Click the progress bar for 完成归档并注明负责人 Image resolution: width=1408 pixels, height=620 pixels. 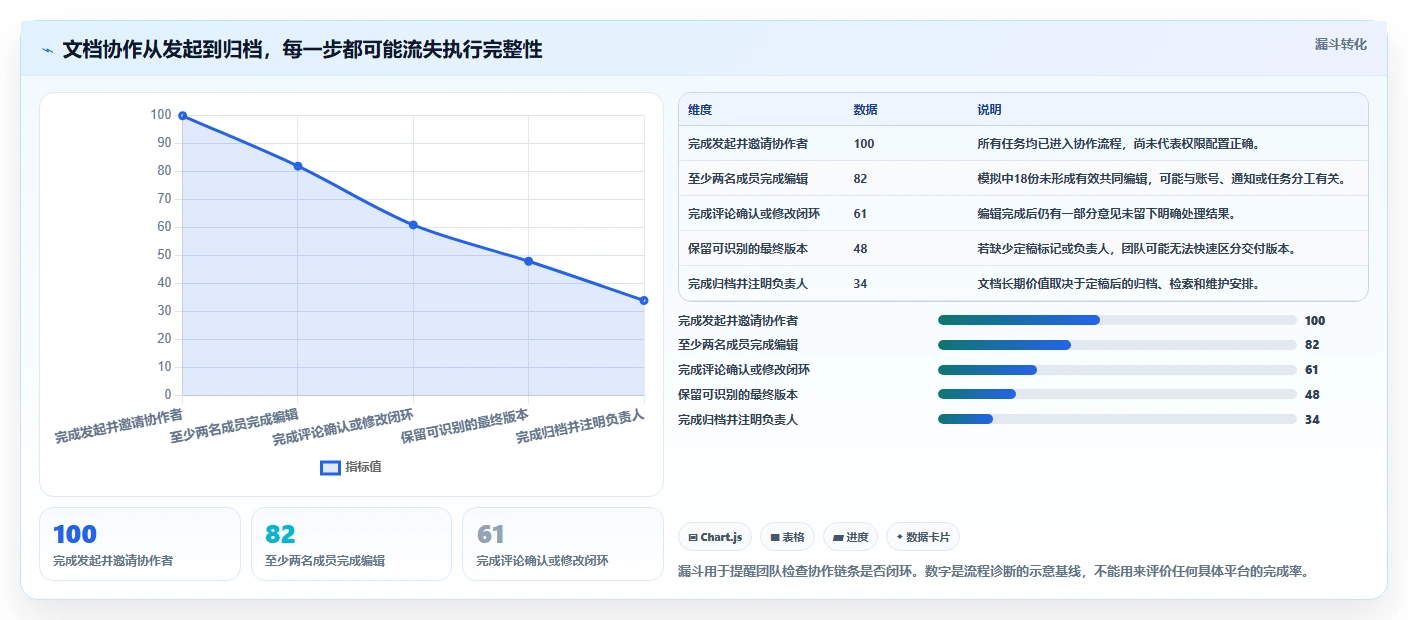[x=1117, y=420]
